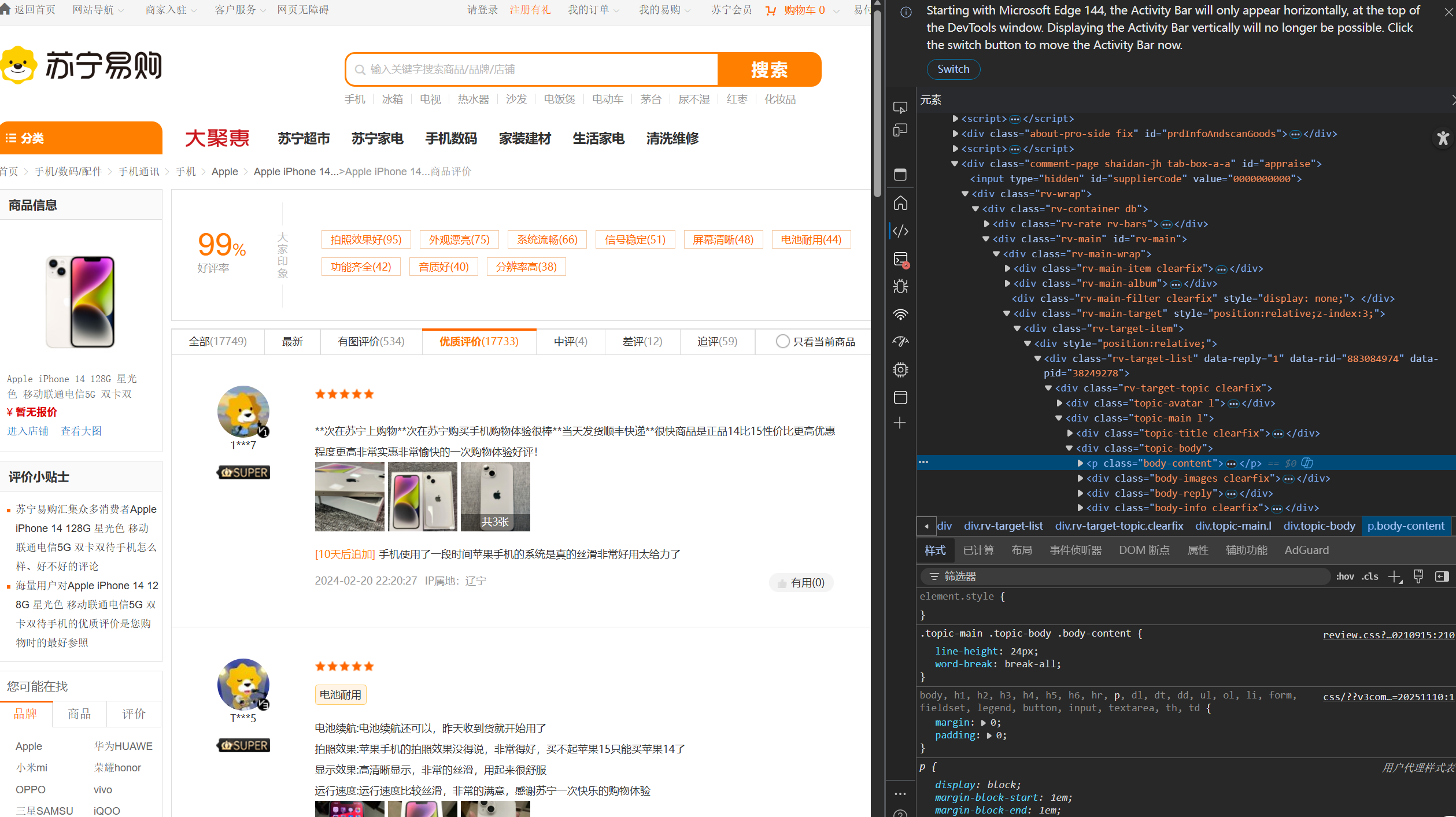Screen dimensions: 1456x817
Task: Click the paintbrush rendering icon in Styles
Action: [x=1418, y=576]
